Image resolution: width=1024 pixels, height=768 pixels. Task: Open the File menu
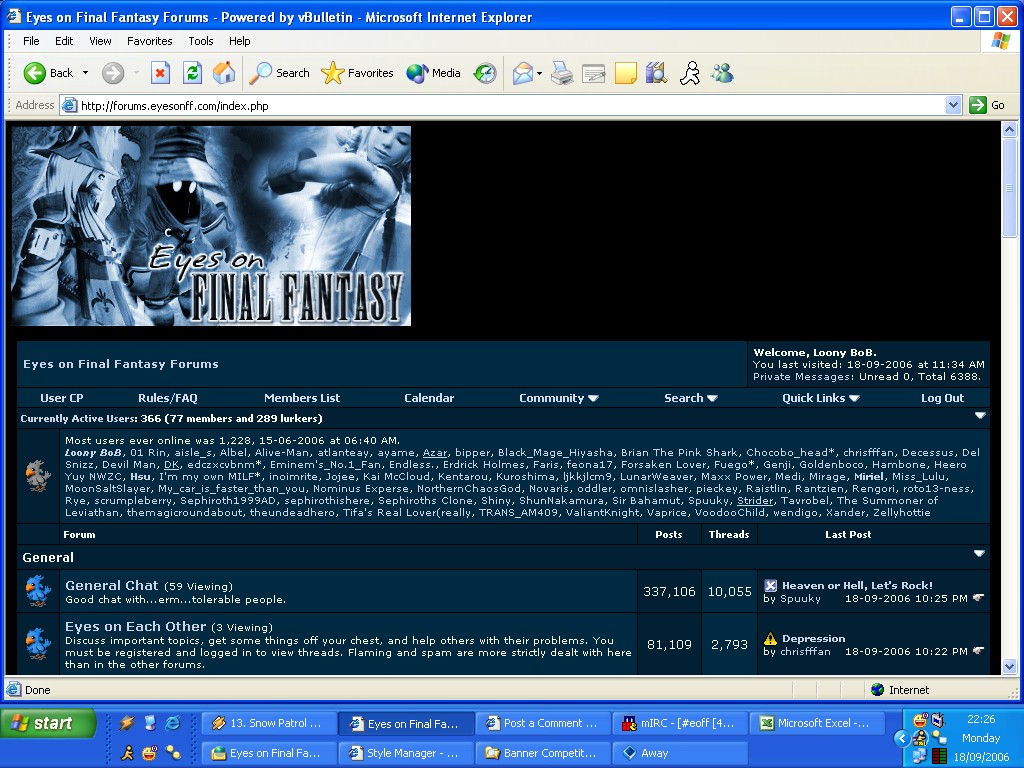tap(31, 40)
